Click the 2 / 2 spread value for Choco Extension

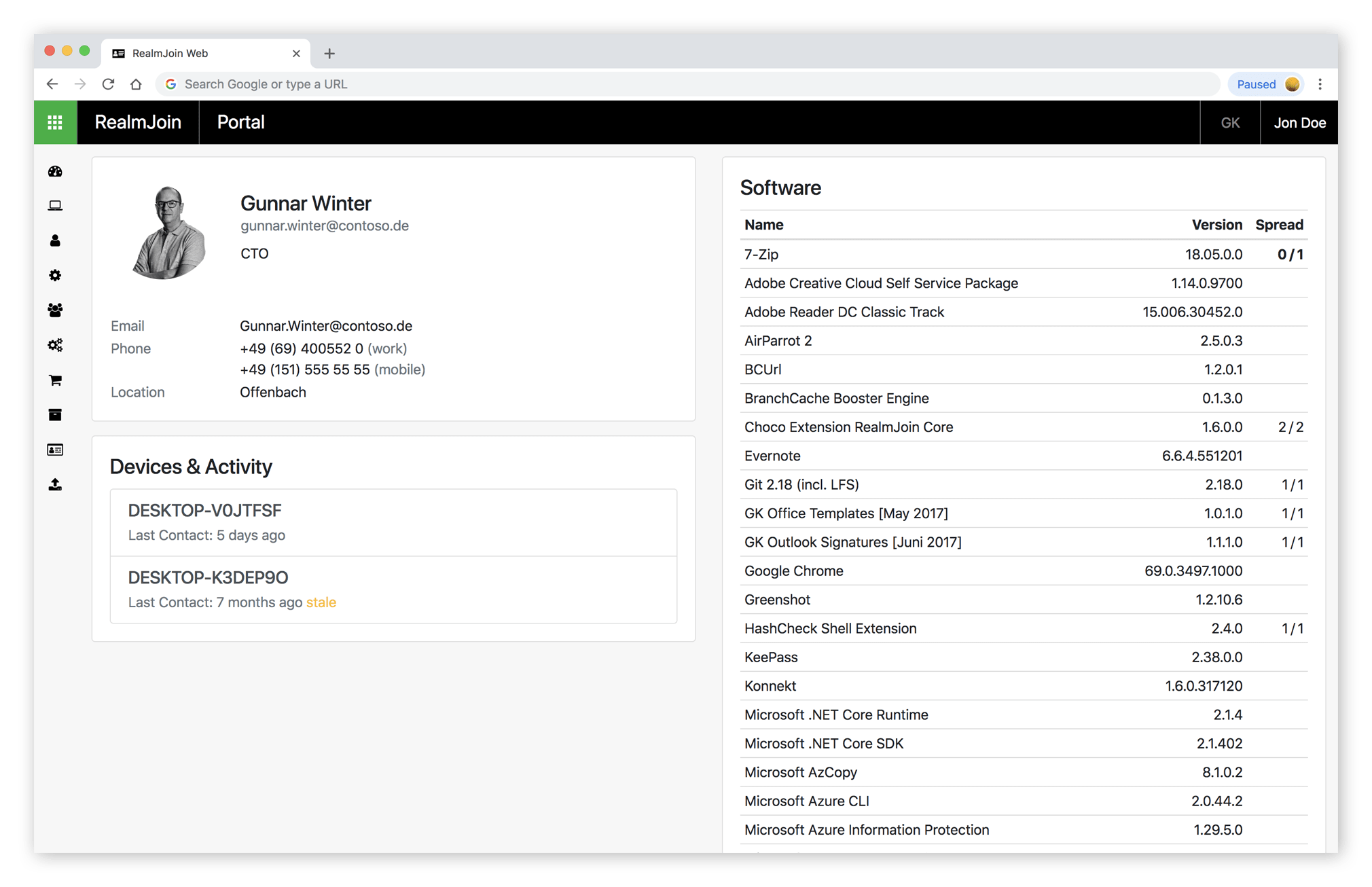tap(1290, 427)
